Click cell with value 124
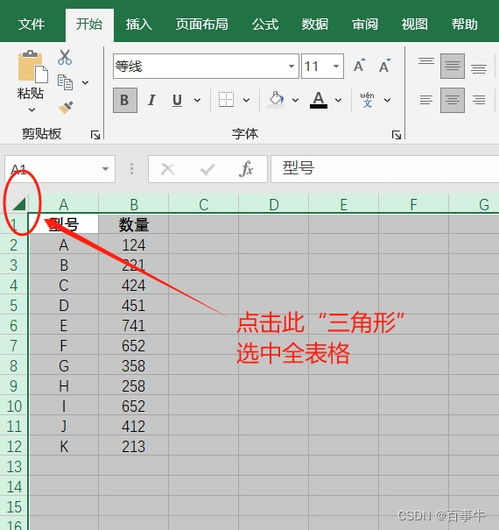Screen dimensions: 499x530 tap(134, 244)
